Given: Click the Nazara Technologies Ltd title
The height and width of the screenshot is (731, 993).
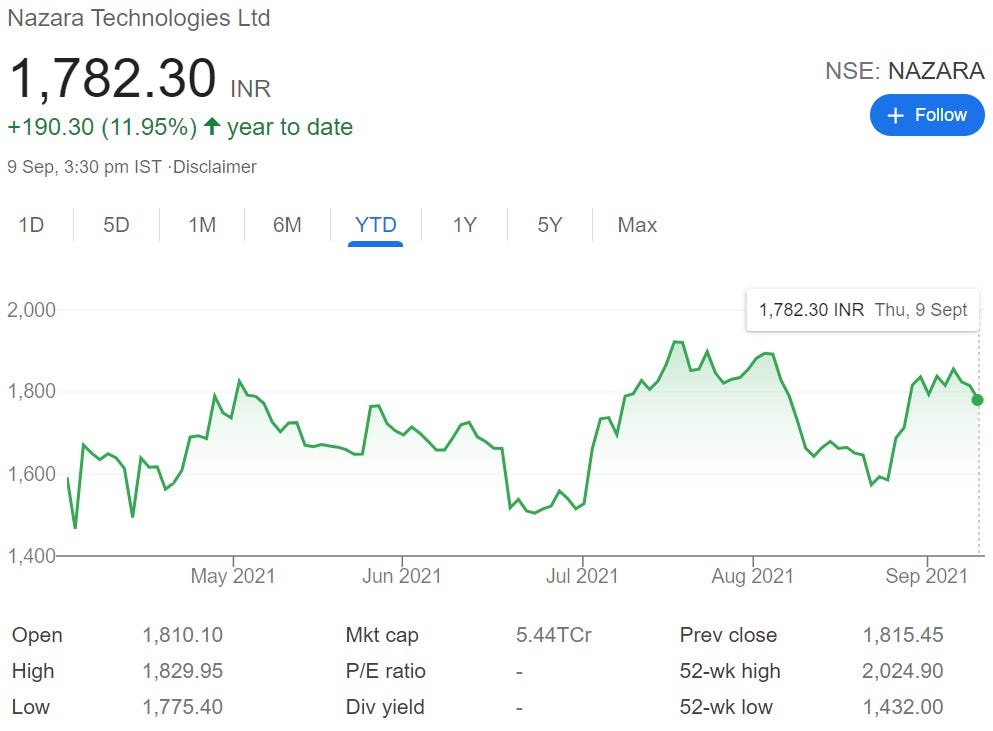Looking at the screenshot, I should pos(139,18).
